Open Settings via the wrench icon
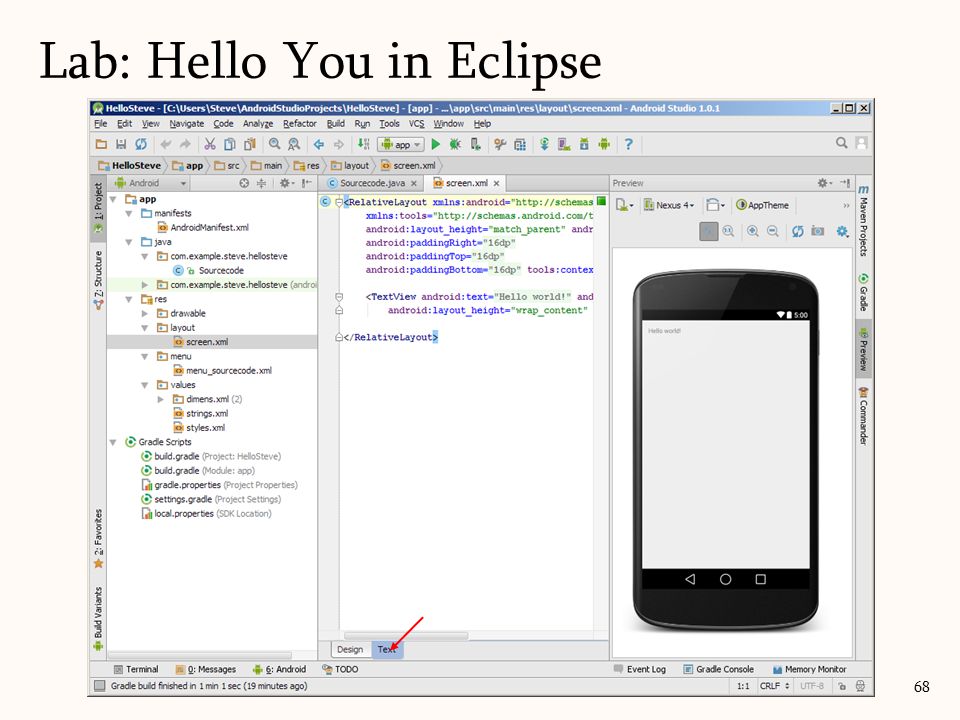 (500, 144)
